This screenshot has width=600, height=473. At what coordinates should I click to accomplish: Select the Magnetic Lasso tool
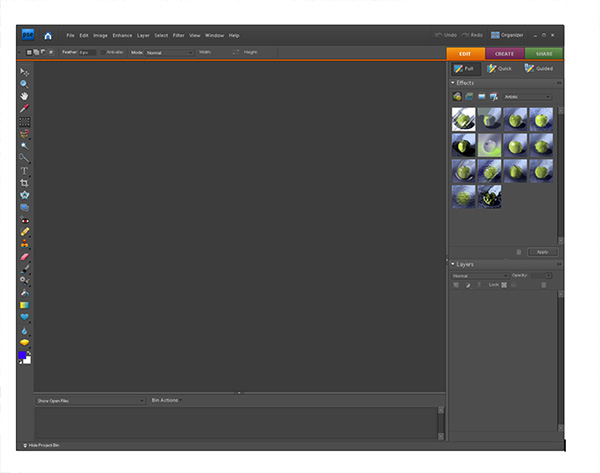point(24,134)
